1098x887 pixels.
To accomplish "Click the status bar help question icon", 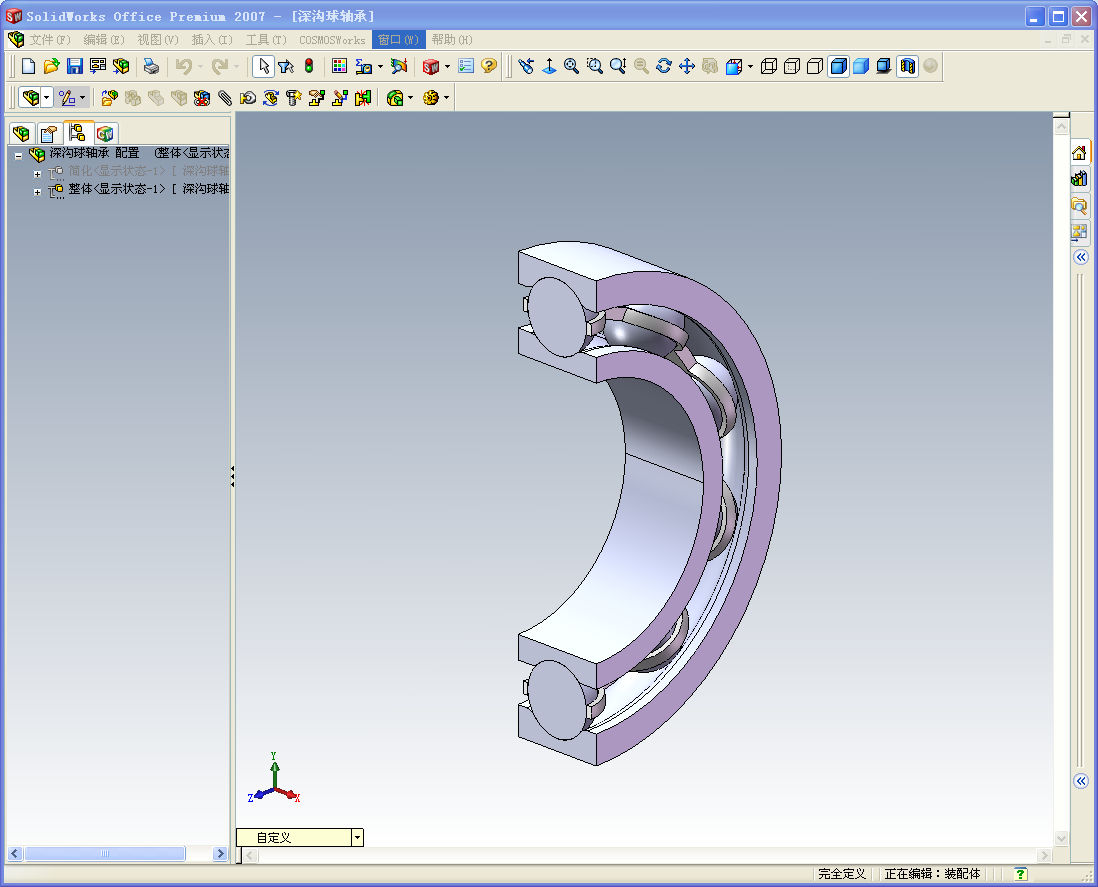I will pyautogui.click(x=1020, y=874).
